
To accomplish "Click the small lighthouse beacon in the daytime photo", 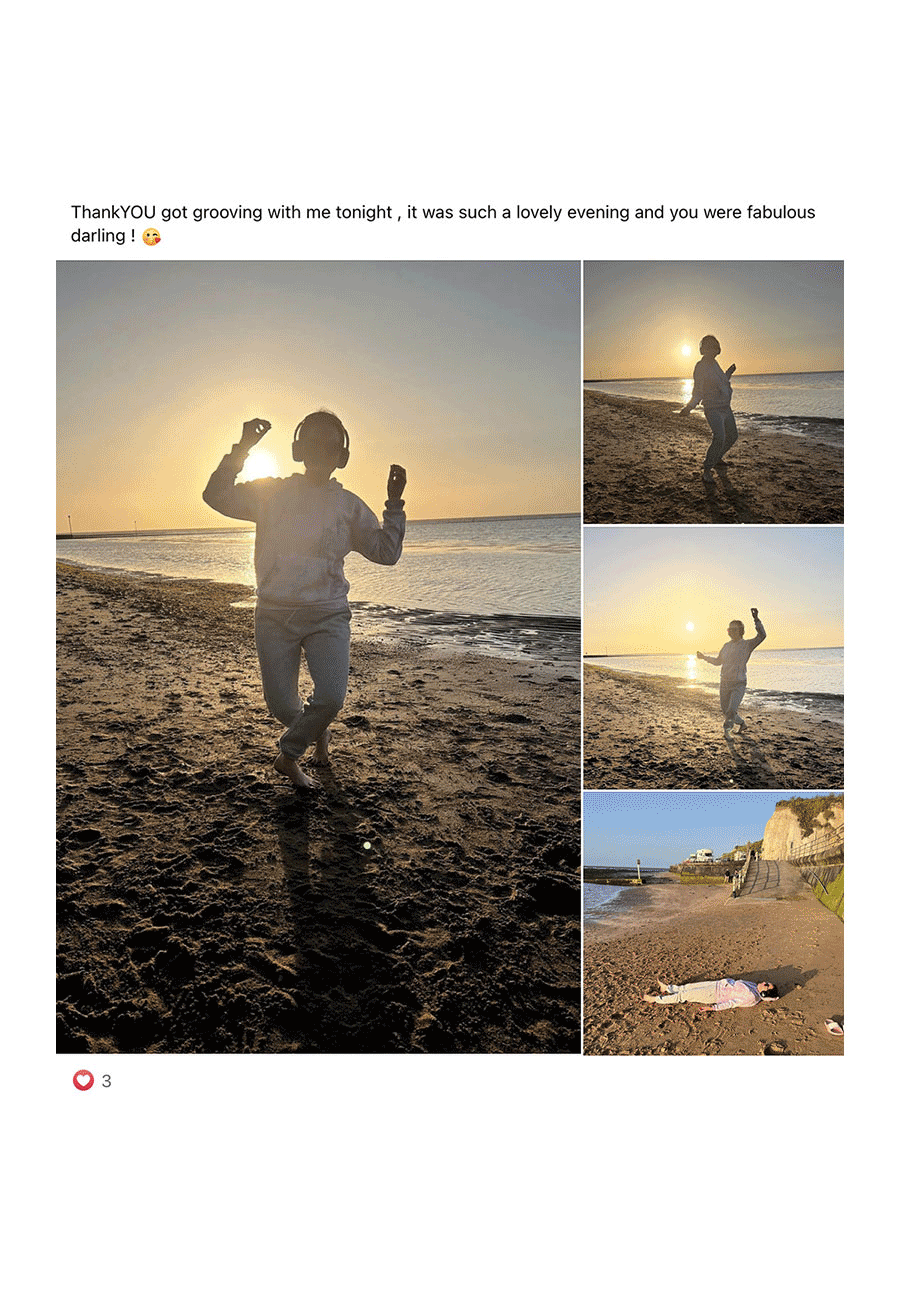I will pyautogui.click(x=638, y=869).
